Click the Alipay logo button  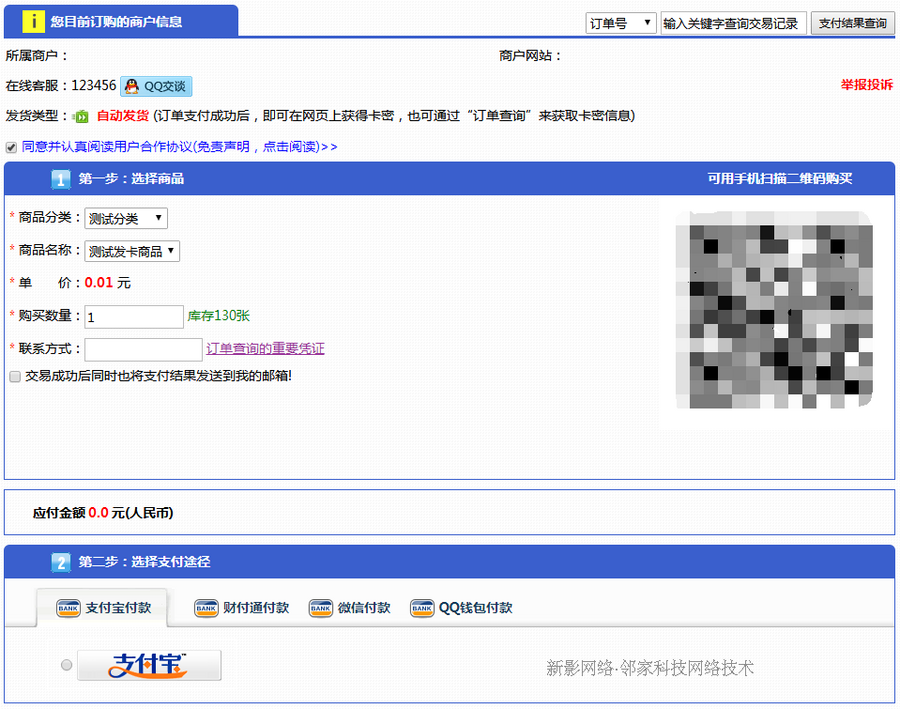coord(149,665)
